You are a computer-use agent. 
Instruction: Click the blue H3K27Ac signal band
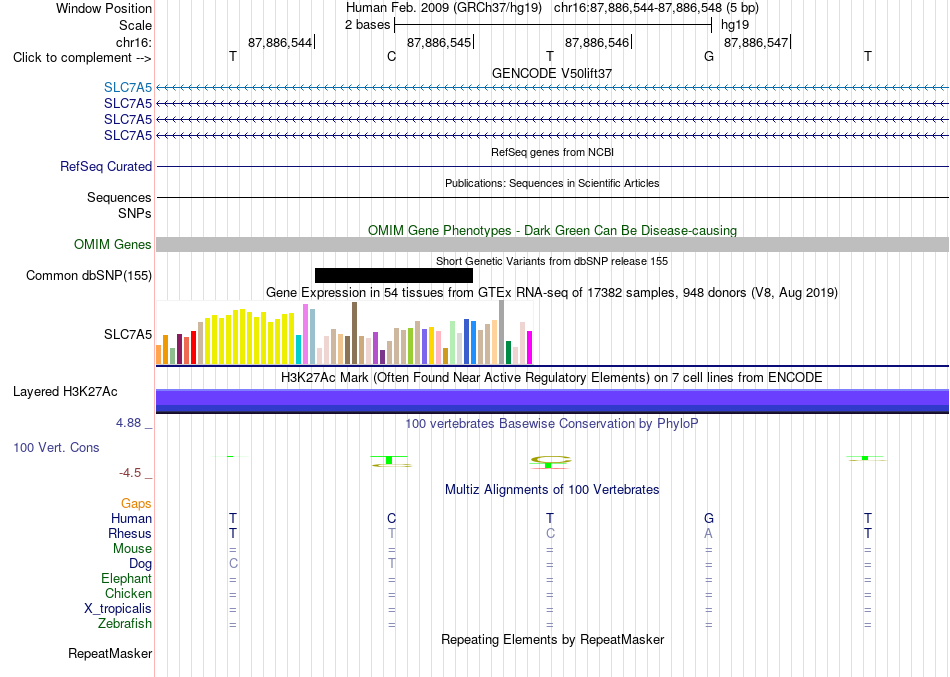[x=552, y=401]
